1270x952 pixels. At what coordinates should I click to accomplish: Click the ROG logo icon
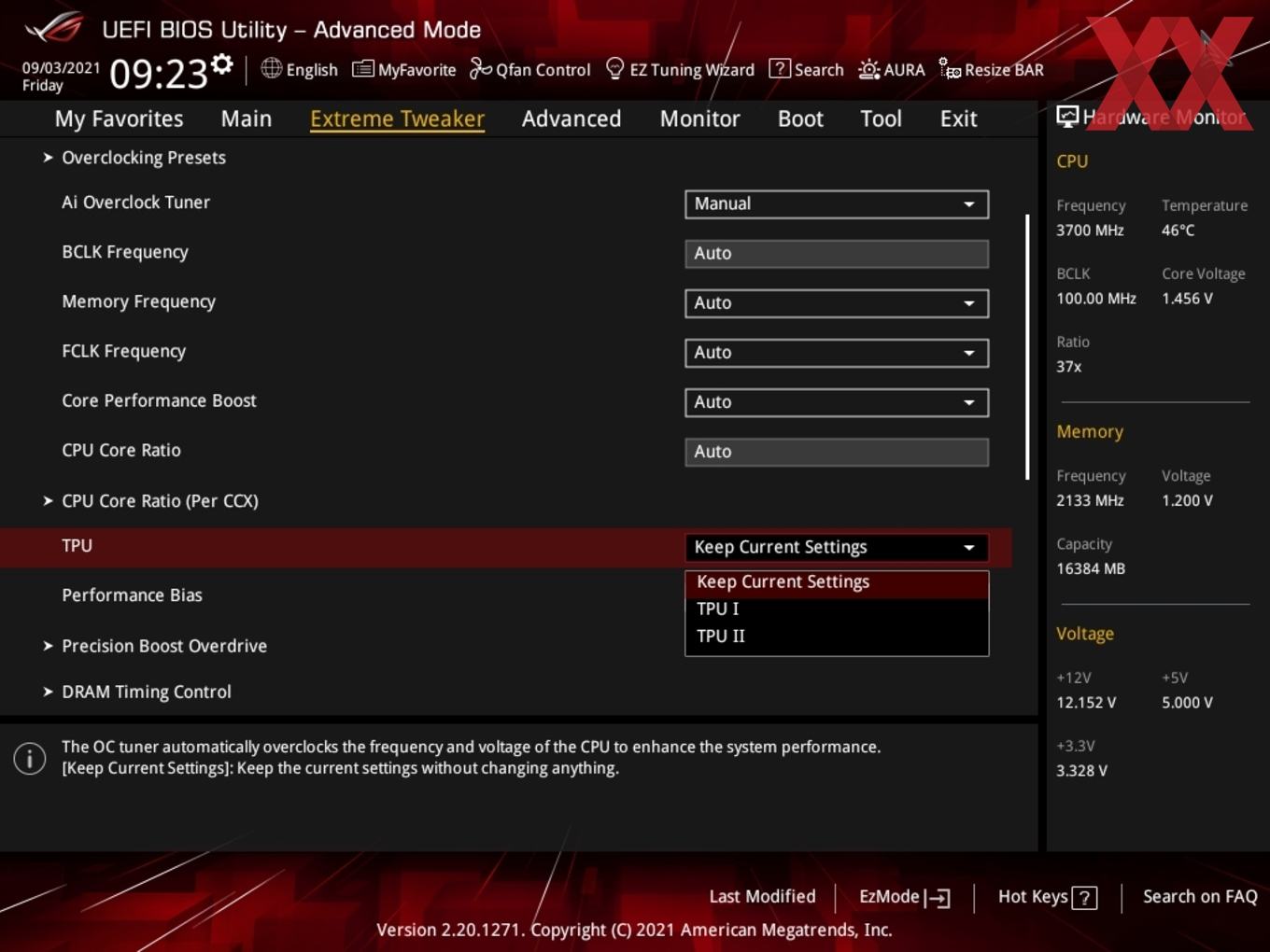pyautogui.click(x=54, y=27)
